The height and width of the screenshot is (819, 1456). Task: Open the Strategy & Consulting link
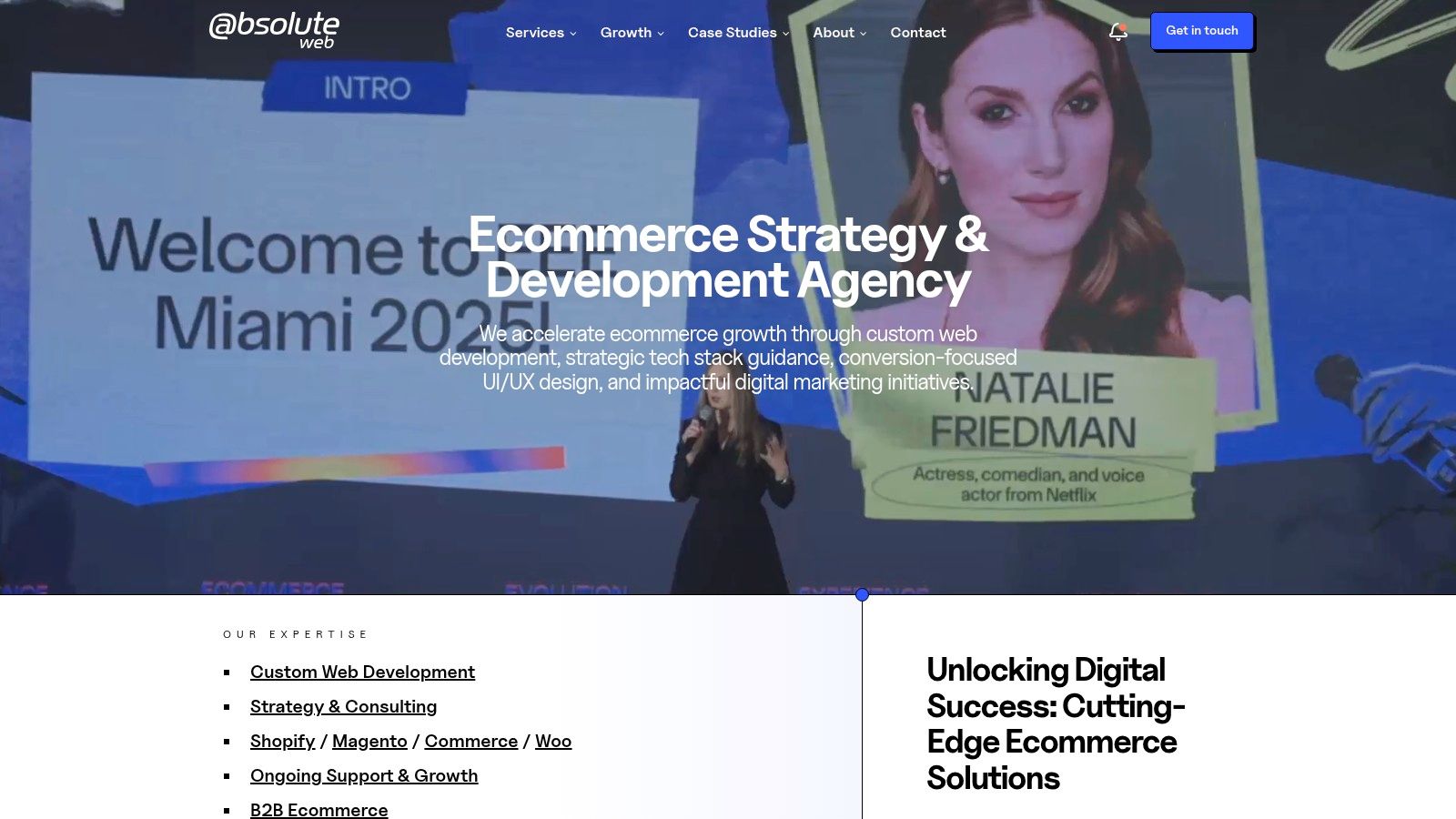(x=343, y=706)
